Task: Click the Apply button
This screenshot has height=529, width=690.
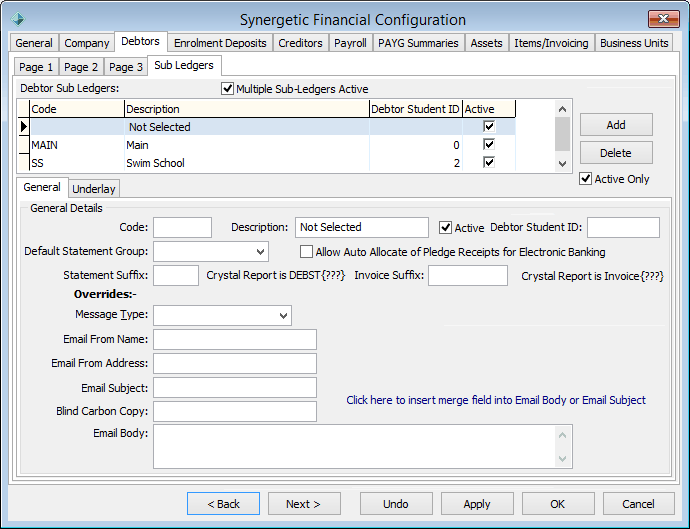Action: [x=477, y=504]
